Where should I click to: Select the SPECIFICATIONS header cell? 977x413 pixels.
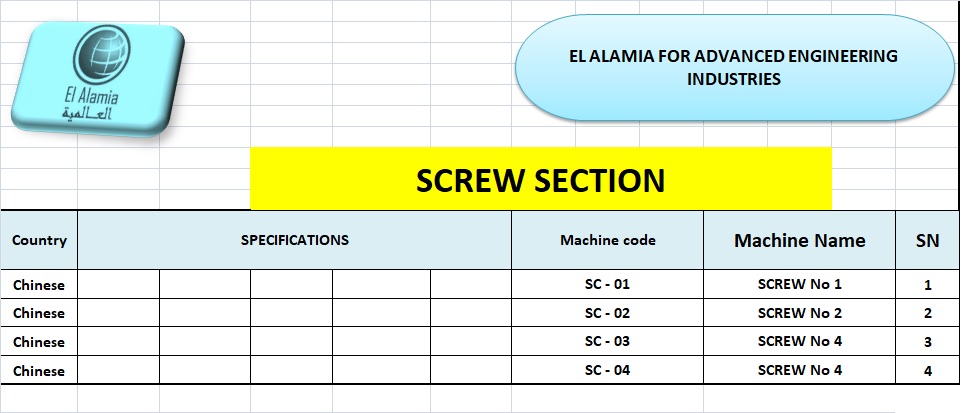[294, 240]
